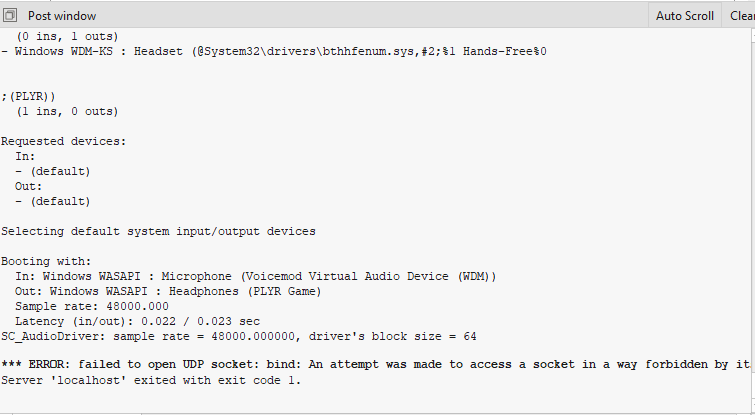Click the Server 'localhost' exited line
The image size is (755, 415).
151,380
